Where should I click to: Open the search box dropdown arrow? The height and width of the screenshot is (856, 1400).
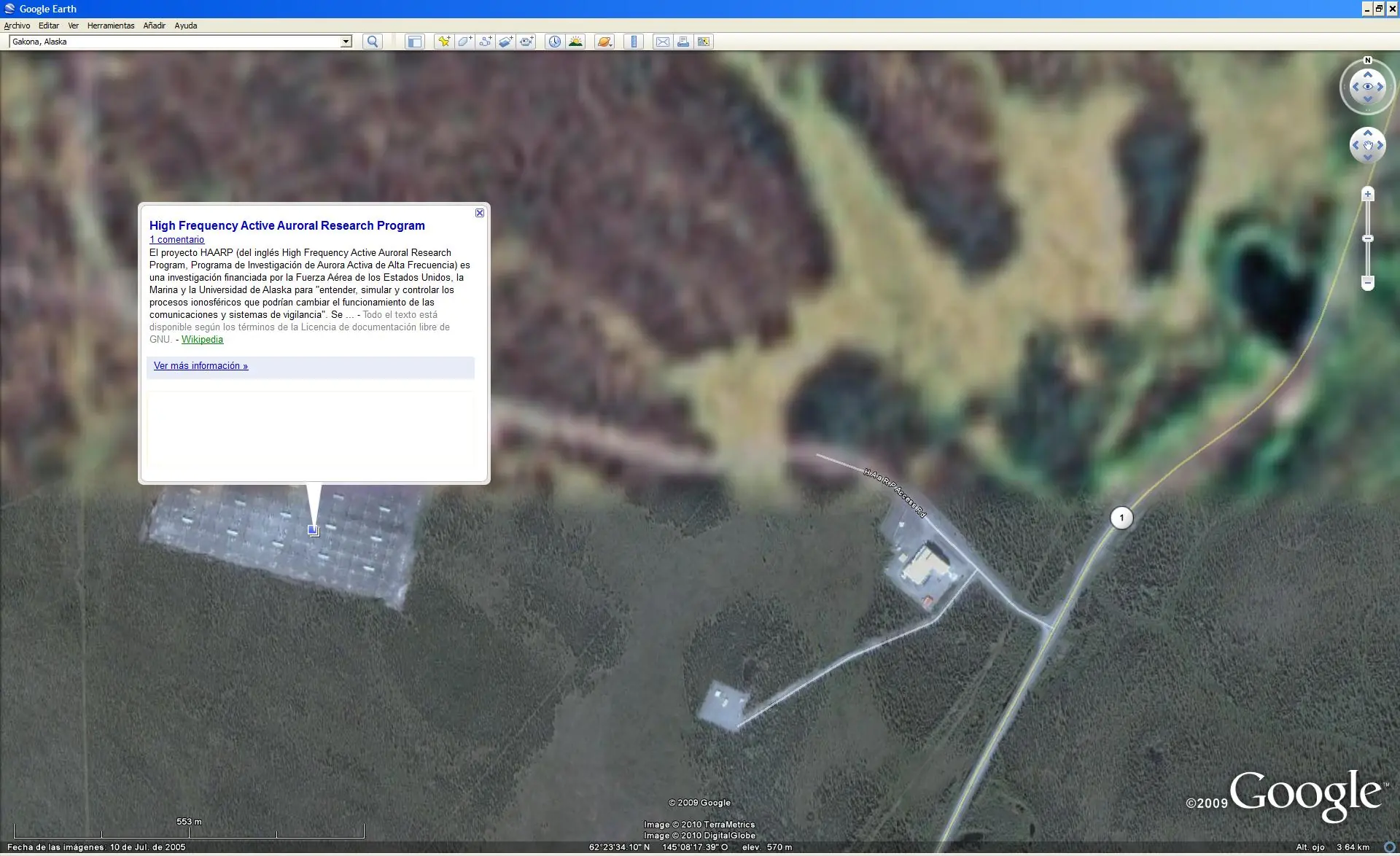(346, 42)
